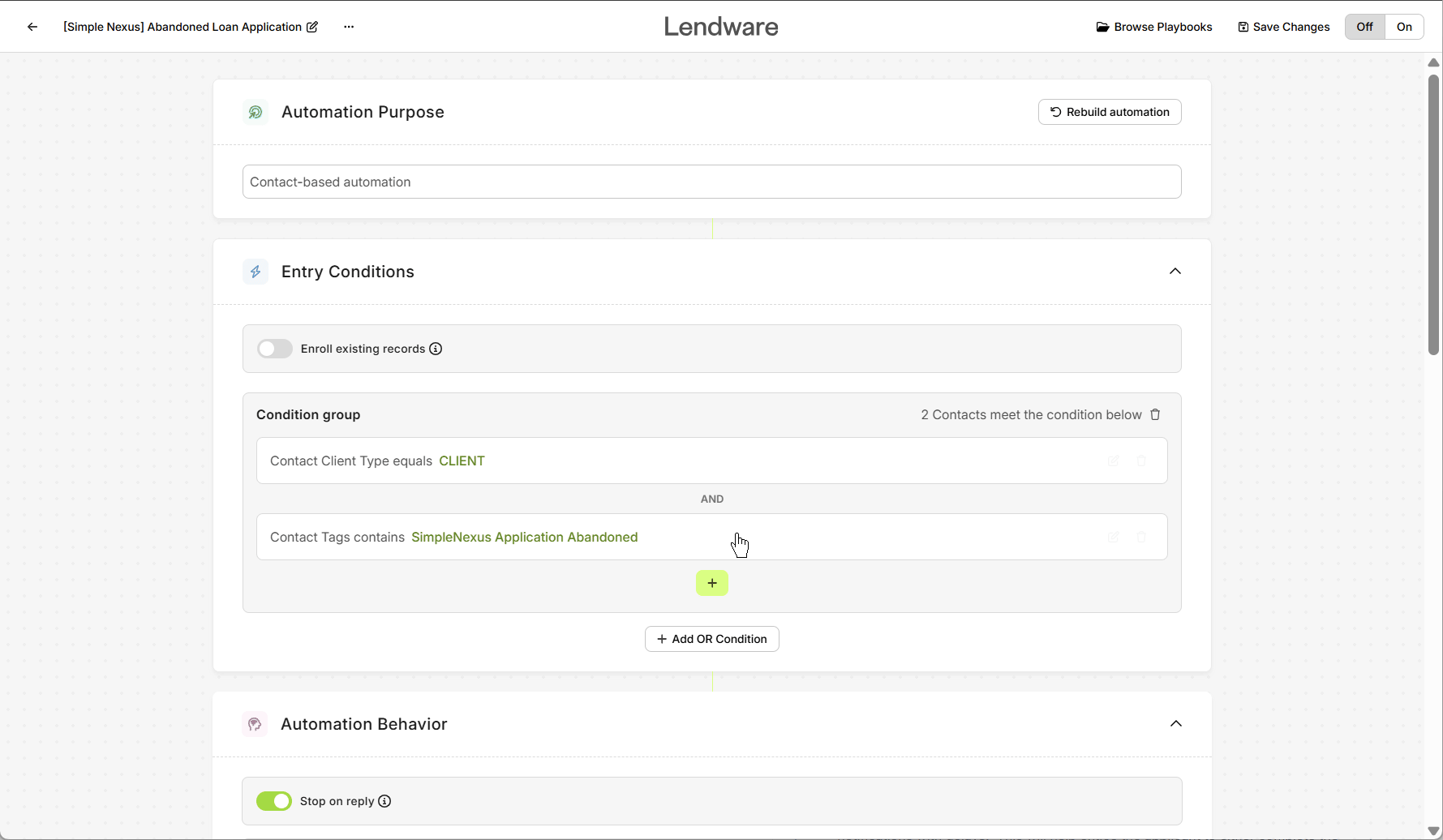This screenshot has height=840, width=1443.
Task: Open the three-dot more options menu
Action: point(349,27)
